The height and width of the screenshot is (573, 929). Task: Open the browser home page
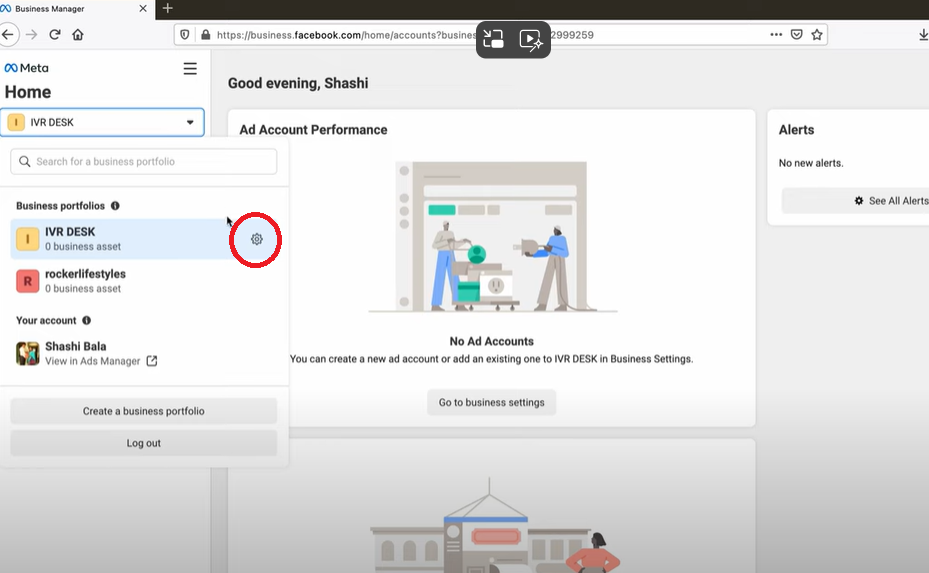click(78, 35)
